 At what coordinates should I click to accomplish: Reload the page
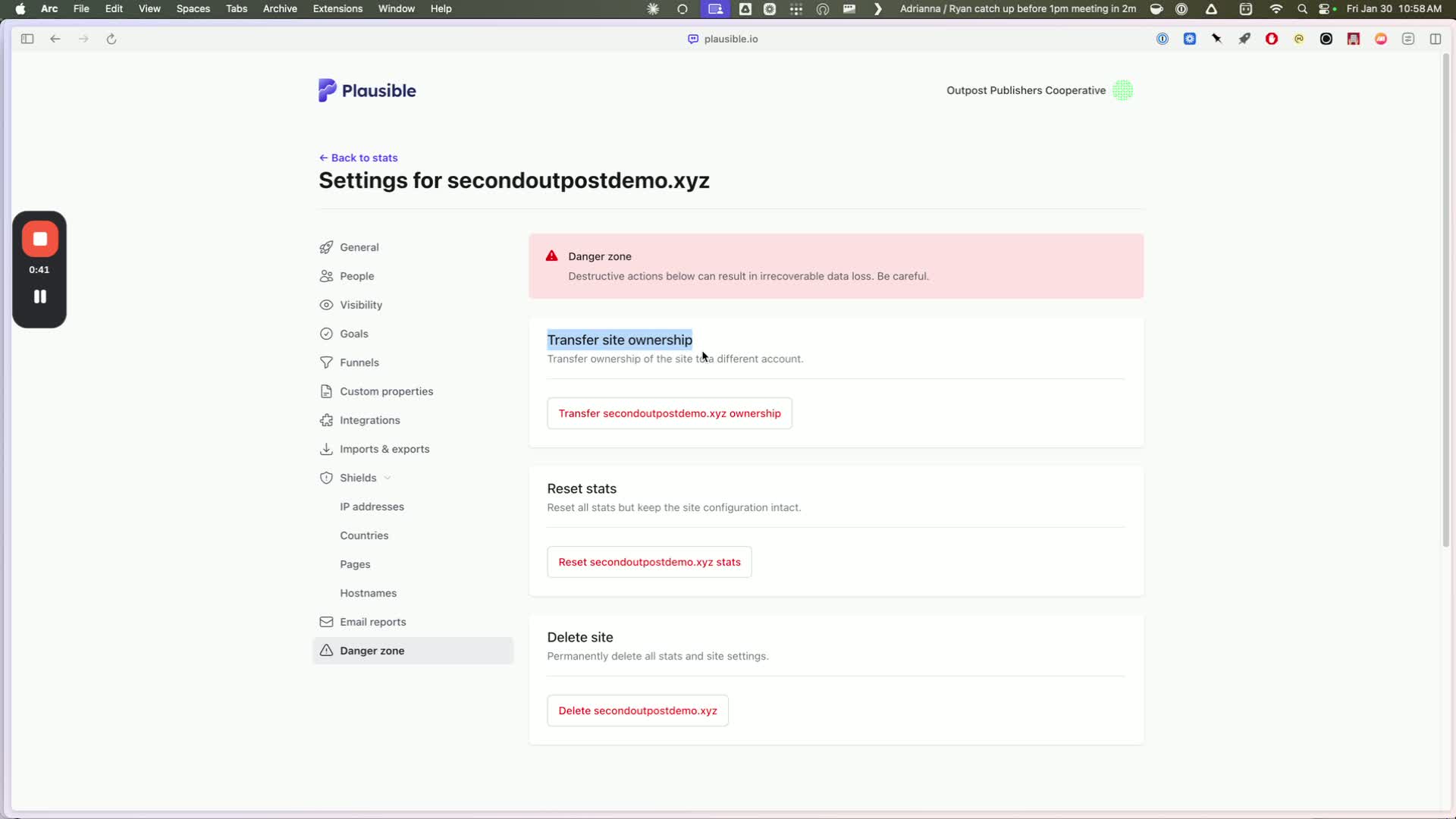(x=111, y=39)
